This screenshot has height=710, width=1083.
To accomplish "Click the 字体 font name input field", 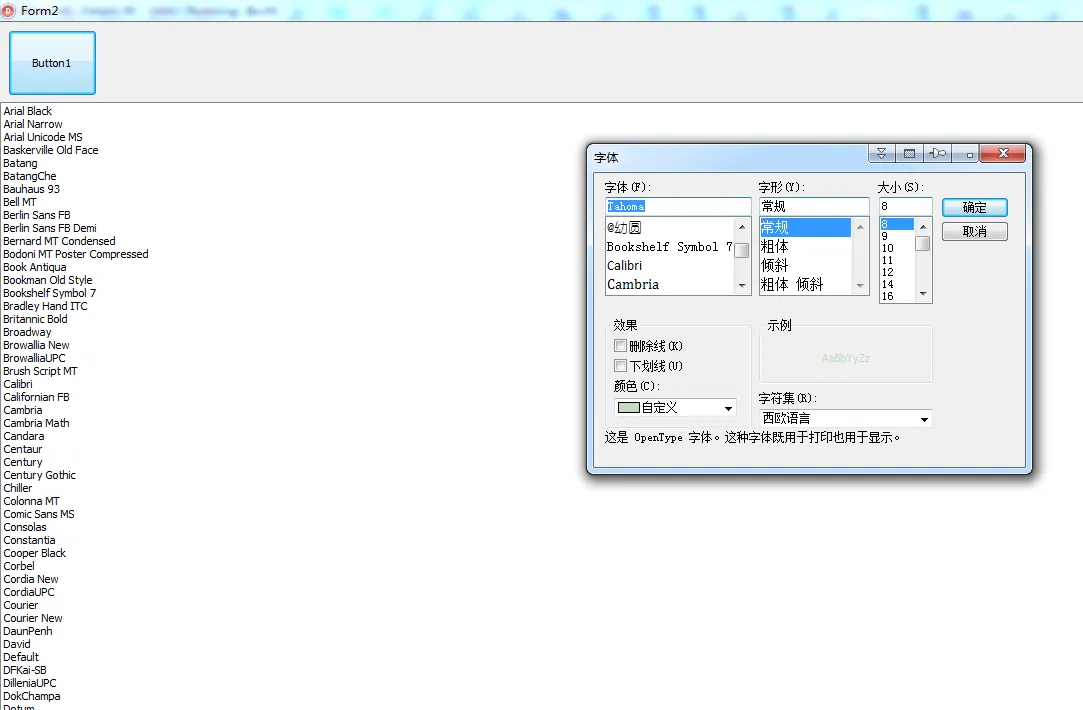I will tap(678, 207).
